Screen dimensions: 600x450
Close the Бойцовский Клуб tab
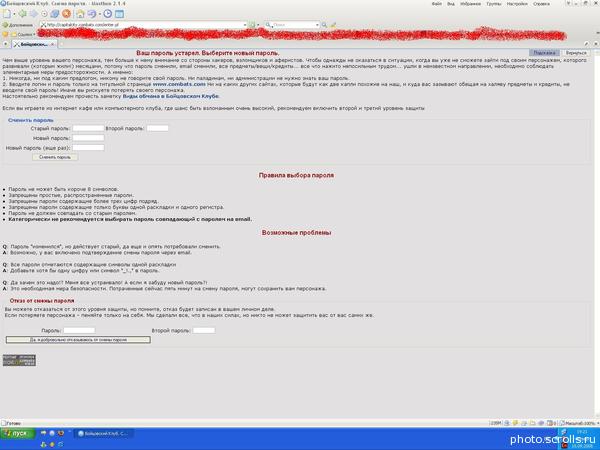click(x=53, y=44)
